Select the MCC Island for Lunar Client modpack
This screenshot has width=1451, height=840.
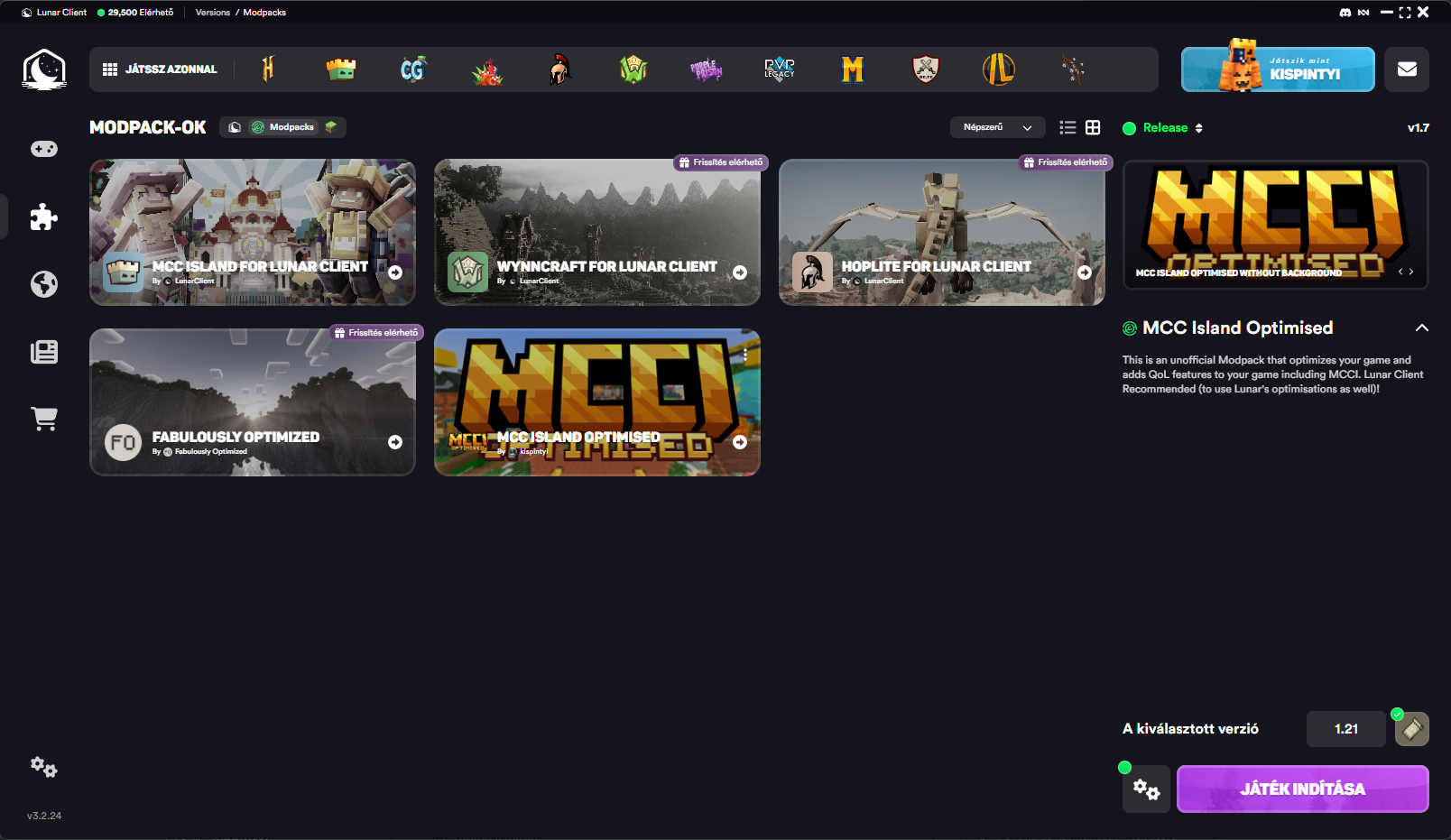[253, 233]
